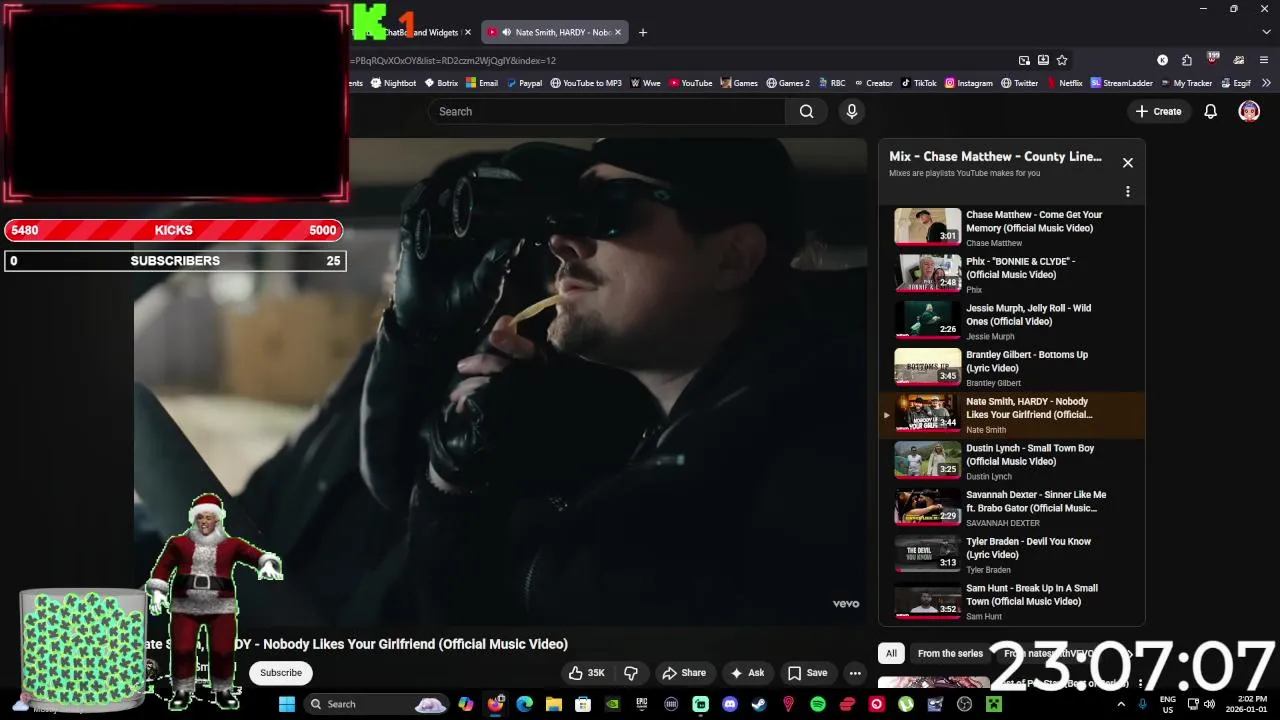The width and height of the screenshot is (1280, 720).
Task: Open YouTube notifications bell
Action: (x=1210, y=112)
